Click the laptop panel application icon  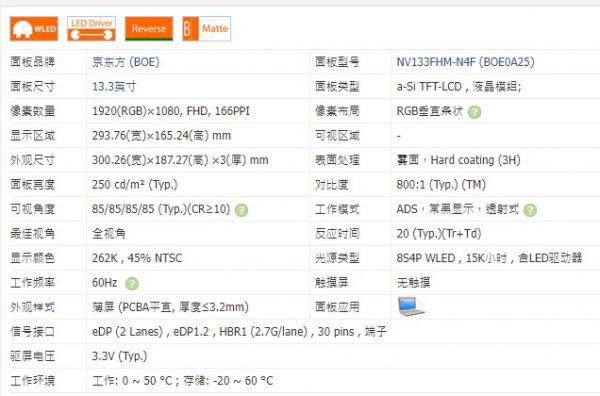click(411, 306)
